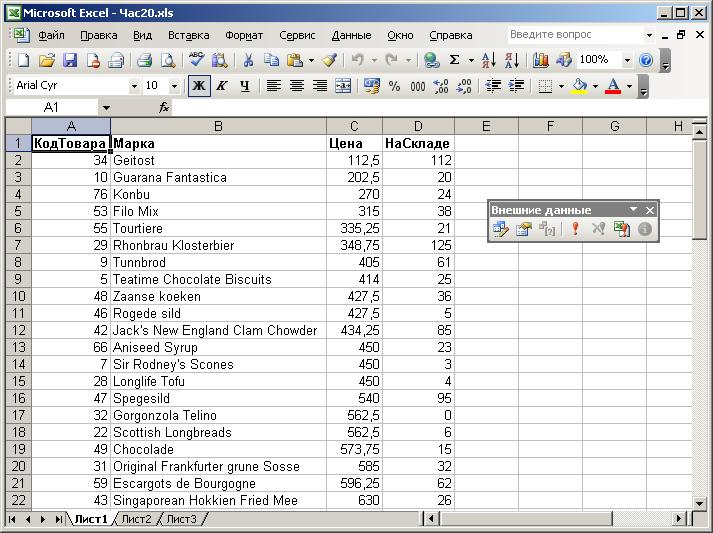Open a file with the Open folder icon
The image size is (713, 533).
46,60
